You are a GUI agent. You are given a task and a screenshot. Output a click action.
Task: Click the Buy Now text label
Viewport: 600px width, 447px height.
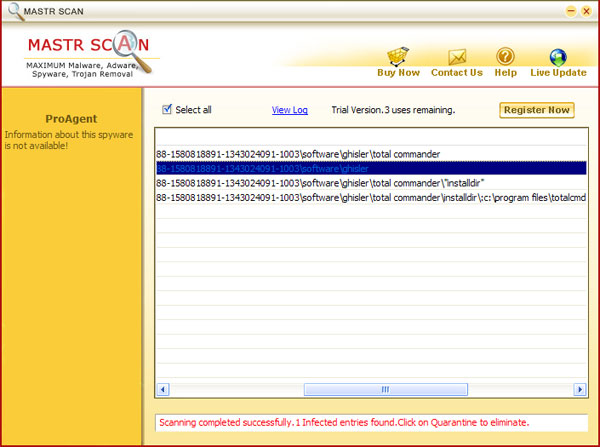398,73
